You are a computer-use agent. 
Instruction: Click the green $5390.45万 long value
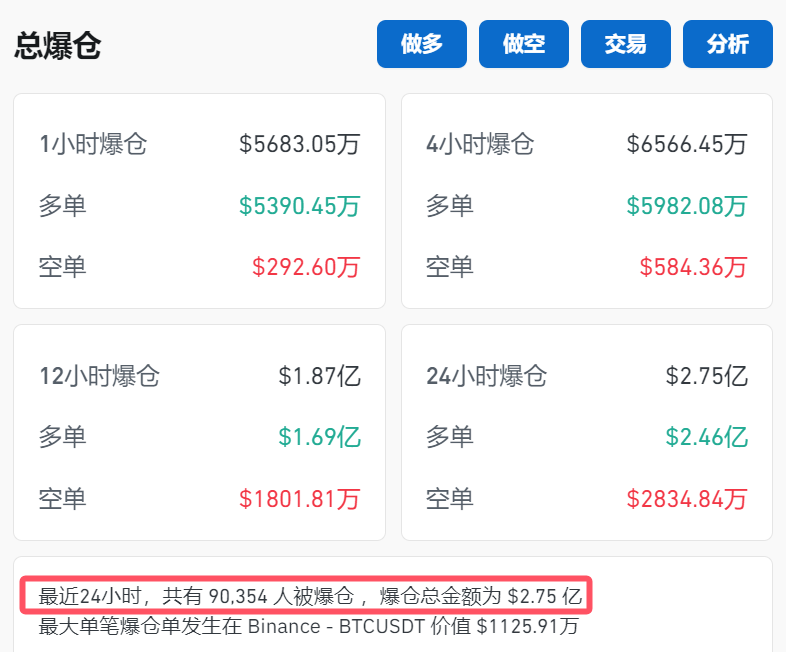pos(299,206)
